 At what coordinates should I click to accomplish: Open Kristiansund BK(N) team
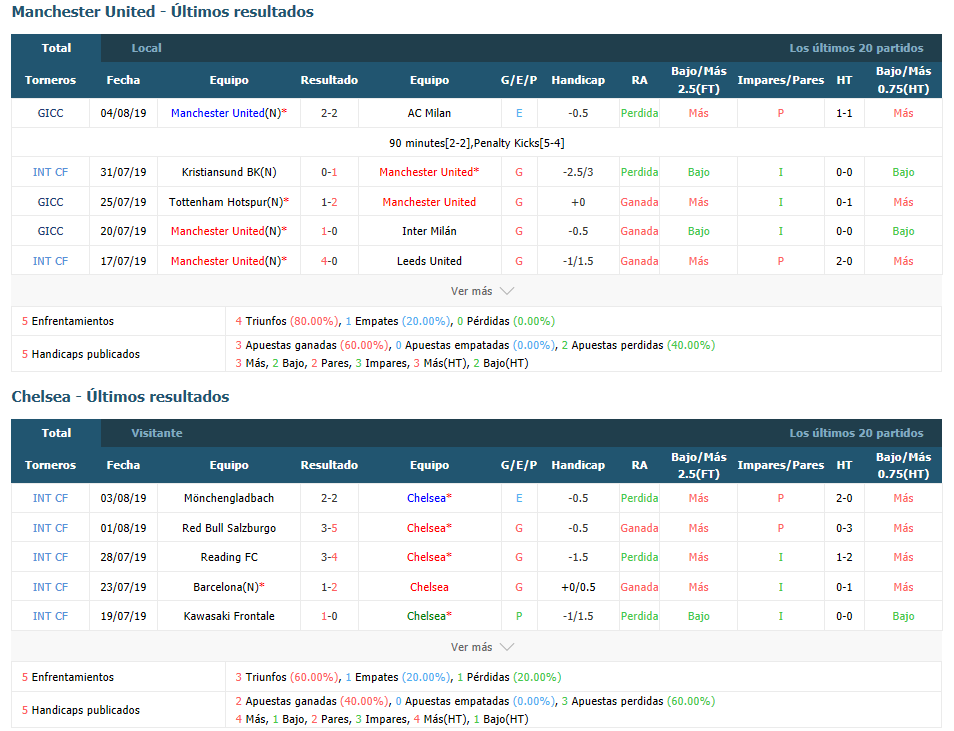click(x=229, y=172)
